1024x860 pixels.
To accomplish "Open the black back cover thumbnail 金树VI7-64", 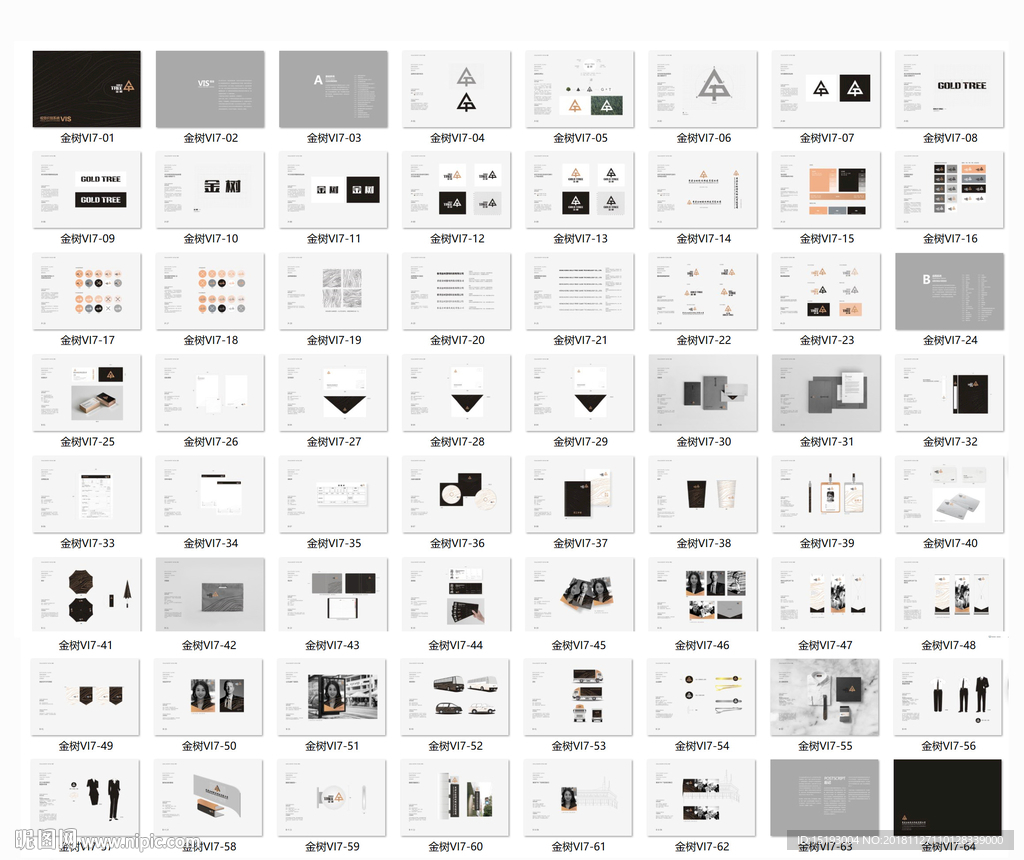I will [948, 798].
